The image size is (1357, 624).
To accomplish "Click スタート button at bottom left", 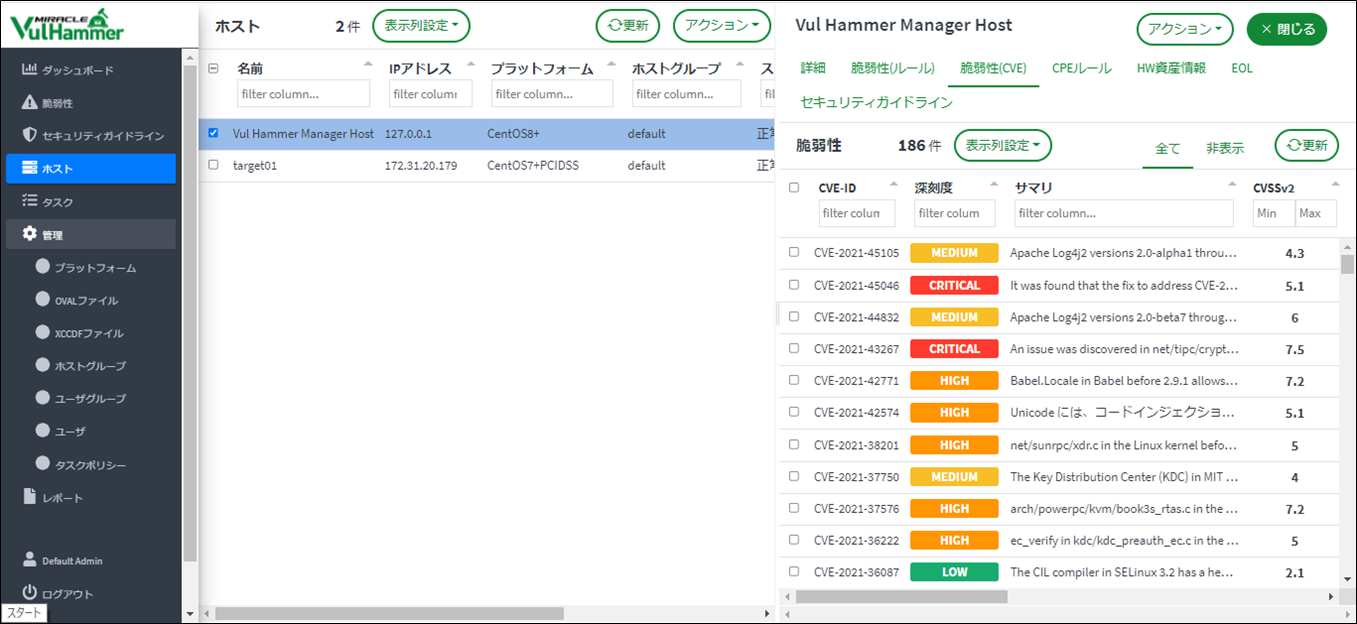I will coord(24,613).
